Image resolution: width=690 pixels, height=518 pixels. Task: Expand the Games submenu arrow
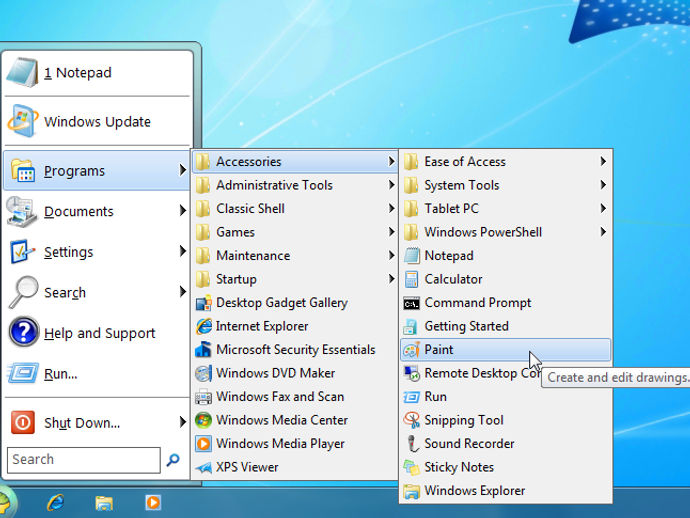pyautogui.click(x=391, y=231)
